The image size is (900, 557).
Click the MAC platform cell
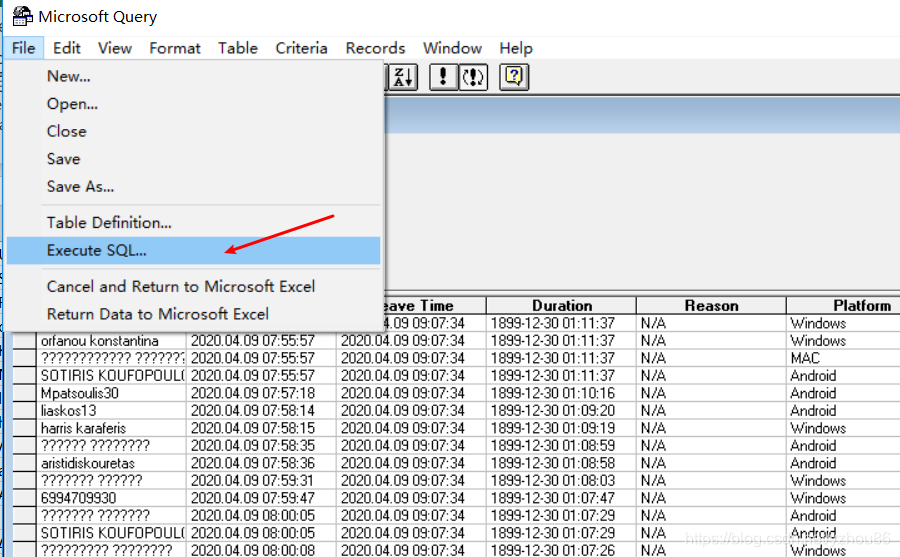(844, 358)
